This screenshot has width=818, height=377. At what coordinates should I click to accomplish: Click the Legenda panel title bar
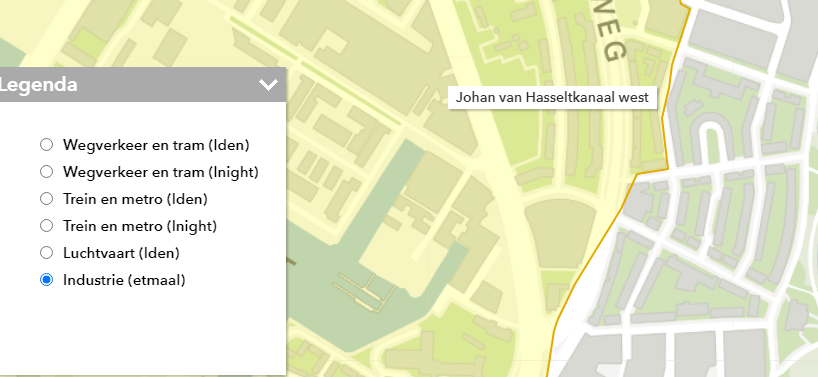coord(142,84)
